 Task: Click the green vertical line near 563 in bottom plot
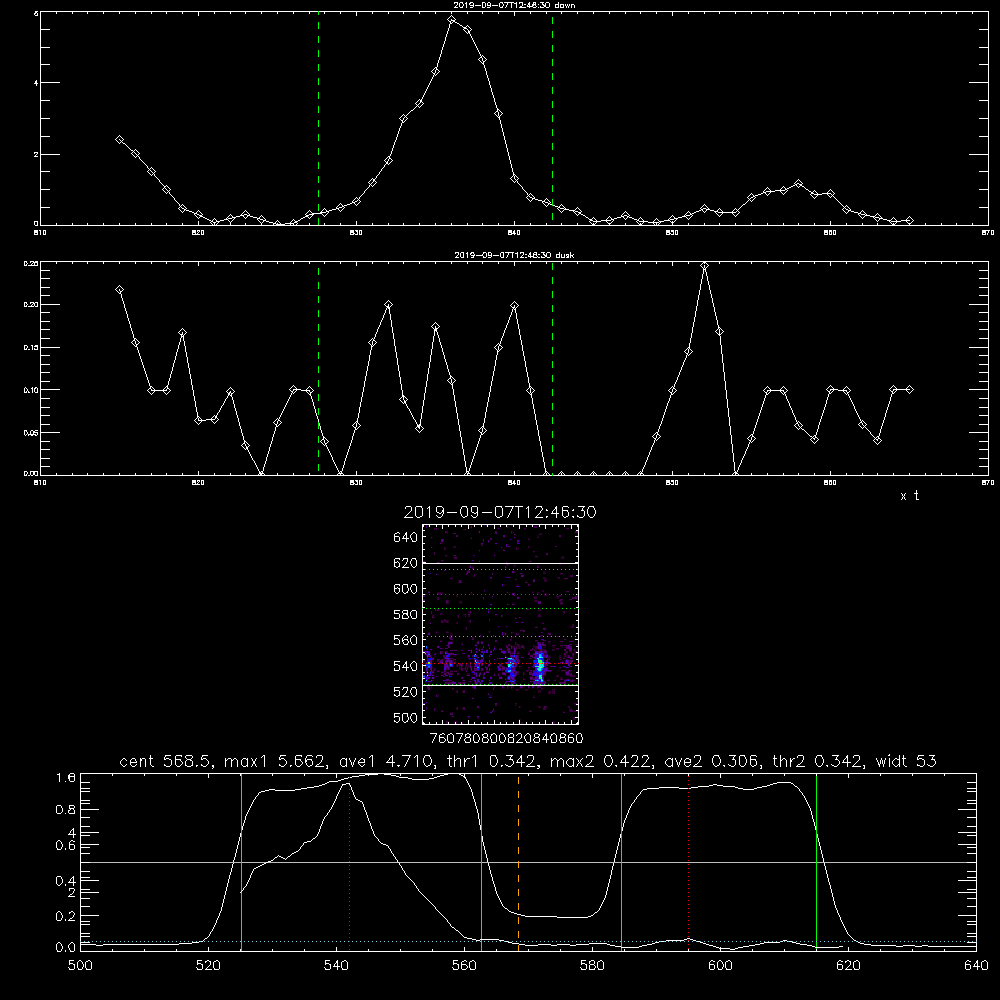click(482, 862)
